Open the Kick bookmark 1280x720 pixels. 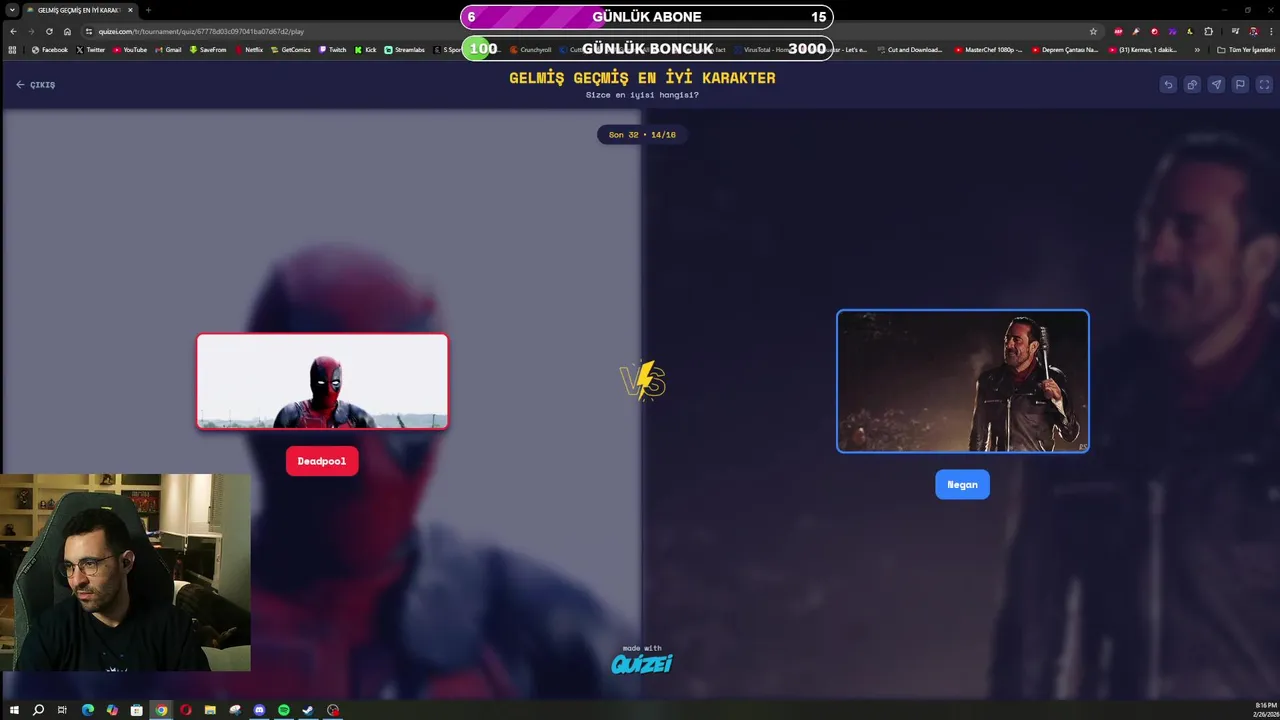point(366,49)
